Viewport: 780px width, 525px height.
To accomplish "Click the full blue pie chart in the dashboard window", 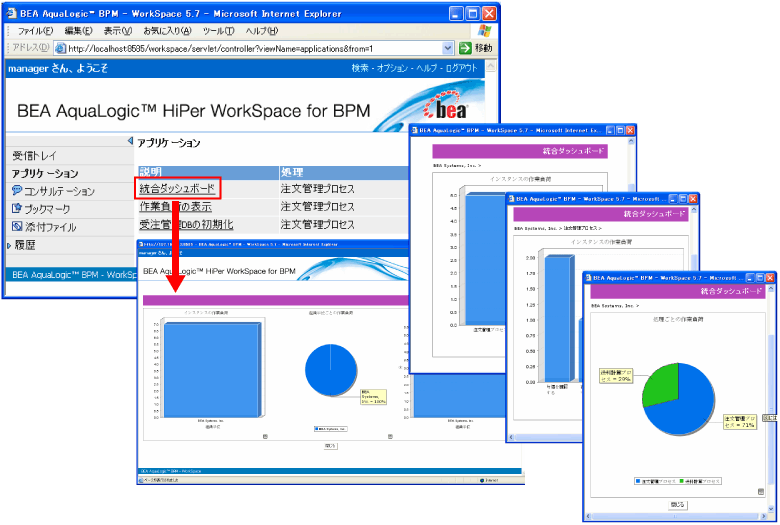I will pos(331,370).
